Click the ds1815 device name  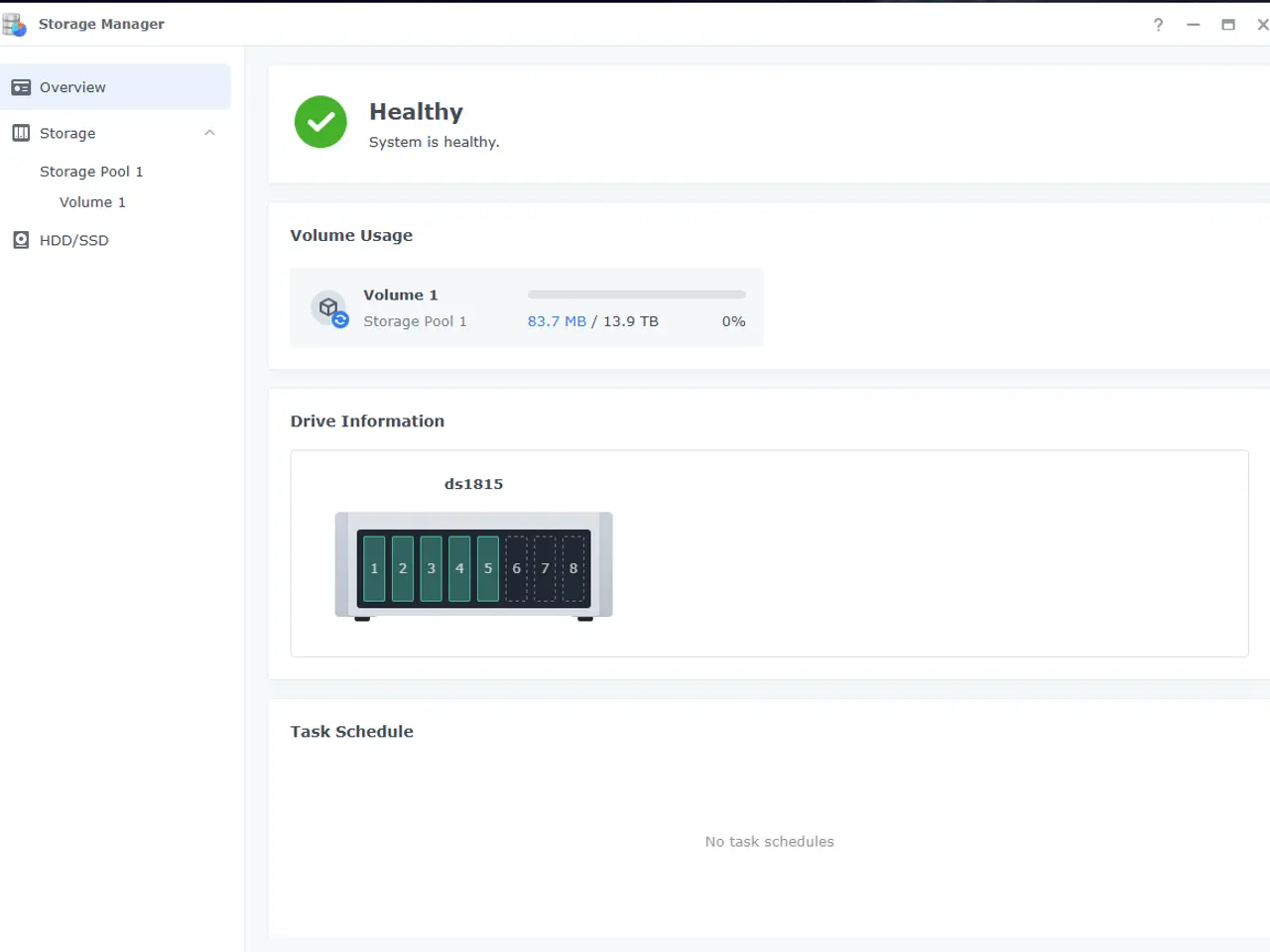[473, 484]
